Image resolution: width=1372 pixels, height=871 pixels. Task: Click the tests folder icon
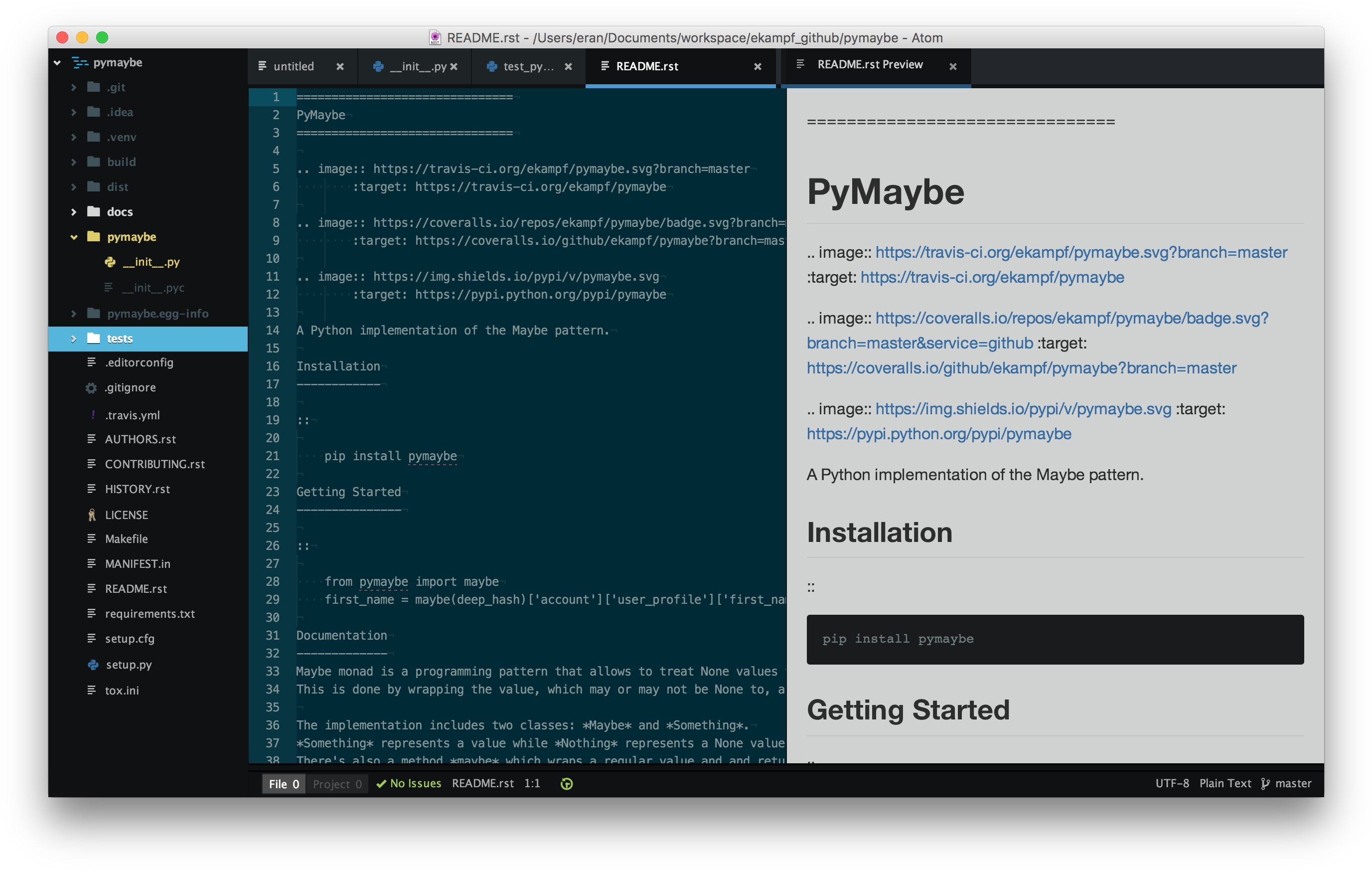93,338
